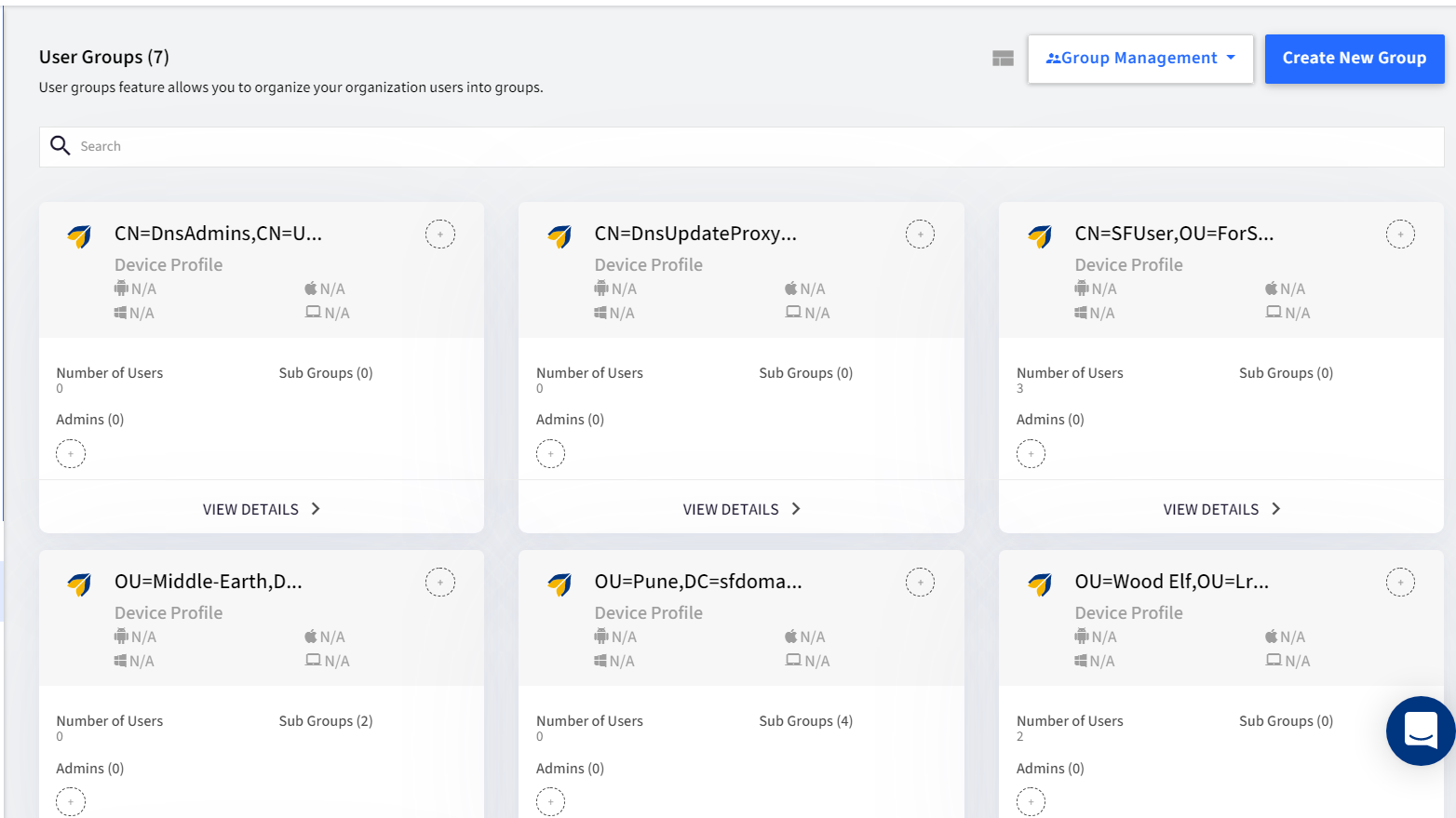The height and width of the screenshot is (818, 1456).
Task: Click CN=DnsUpdateProxy... group title
Action: click(695, 234)
